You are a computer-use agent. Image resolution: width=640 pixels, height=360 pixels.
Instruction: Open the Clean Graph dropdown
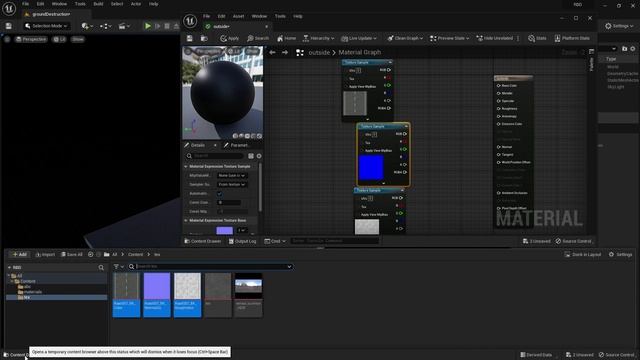404,38
